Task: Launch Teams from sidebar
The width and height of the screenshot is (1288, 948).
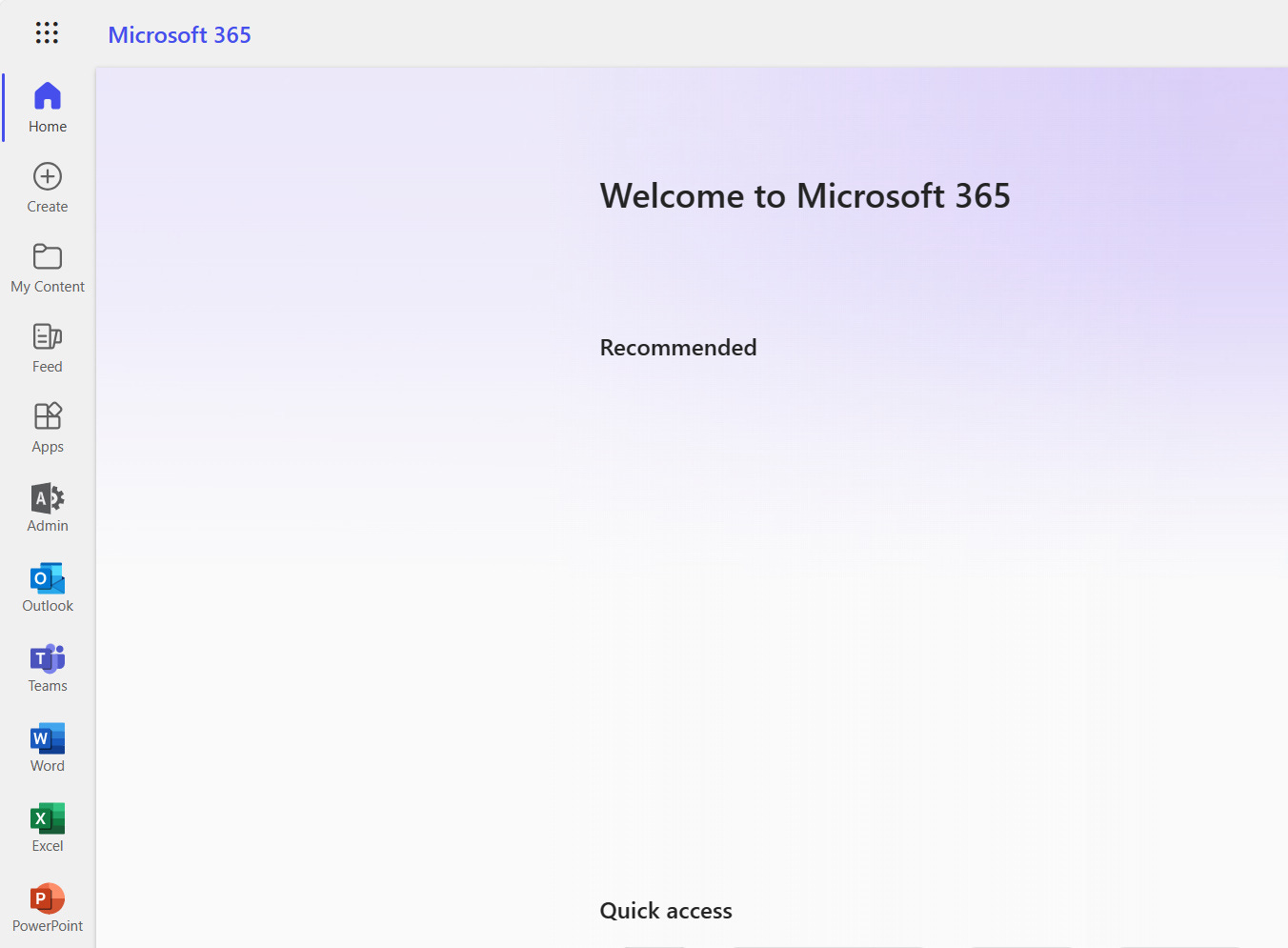Action: 48,668
